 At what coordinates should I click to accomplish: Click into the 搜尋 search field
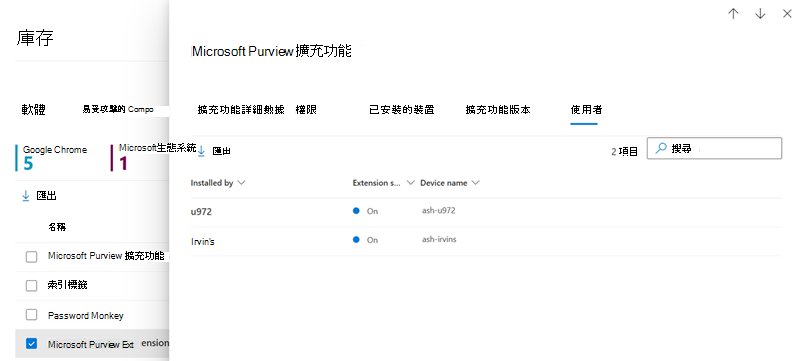[714, 148]
